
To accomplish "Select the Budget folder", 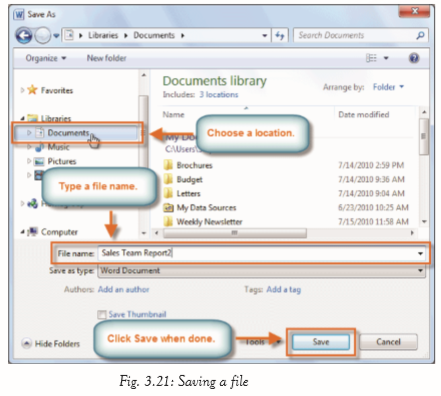I will 189,180.
